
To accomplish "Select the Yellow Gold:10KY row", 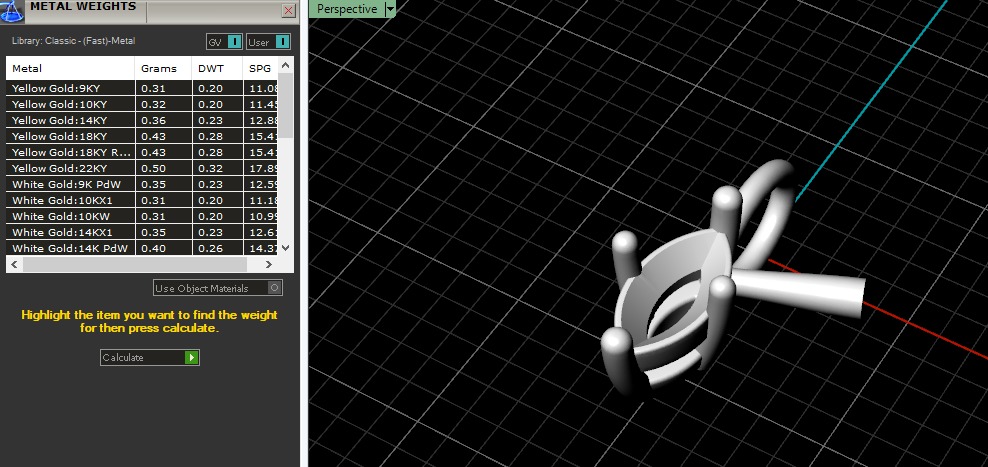I will [142, 104].
